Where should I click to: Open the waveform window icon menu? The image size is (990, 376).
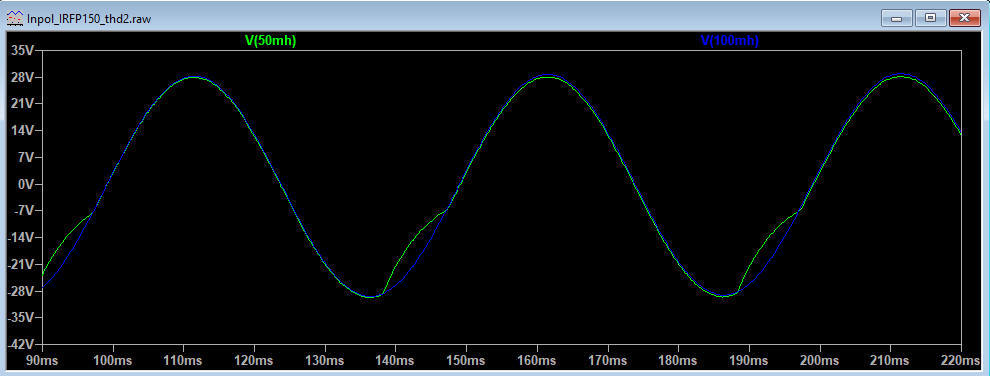13,18
